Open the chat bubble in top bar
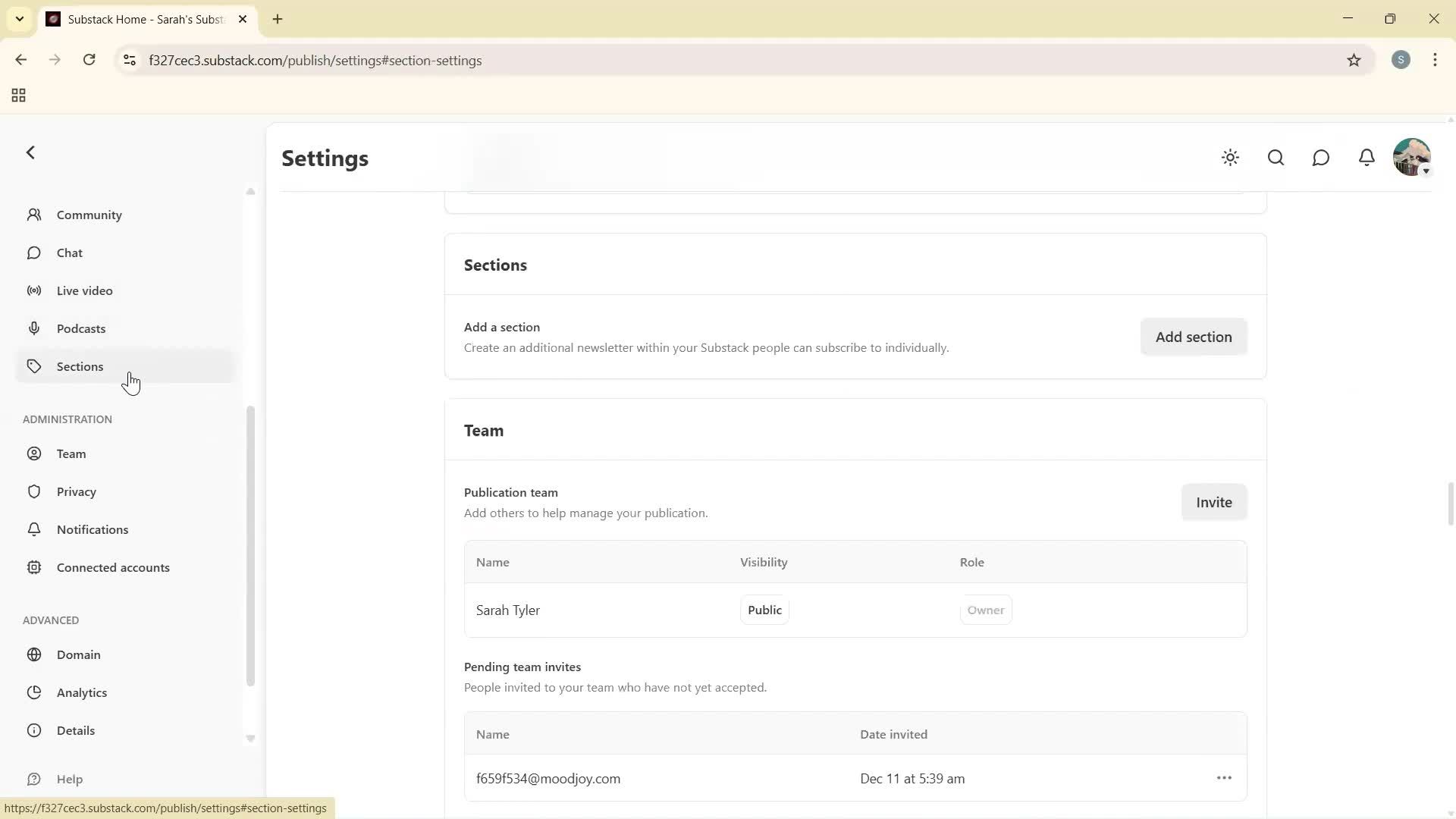The image size is (1456, 819). click(1321, 157)
